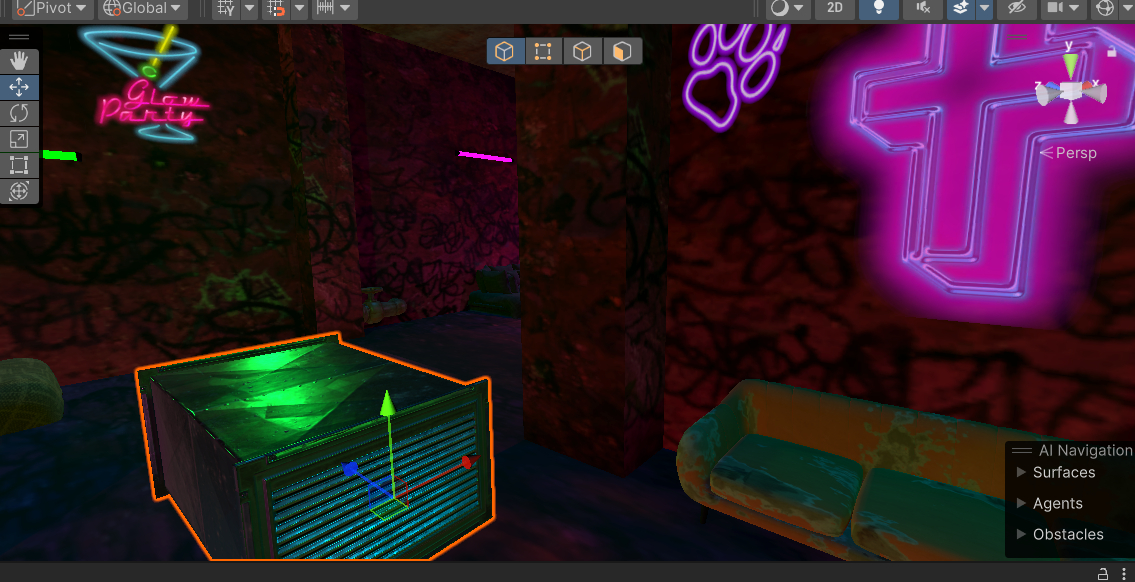Select the Move tool
The image size is (1135, 582).
click(x=19, y=88)
